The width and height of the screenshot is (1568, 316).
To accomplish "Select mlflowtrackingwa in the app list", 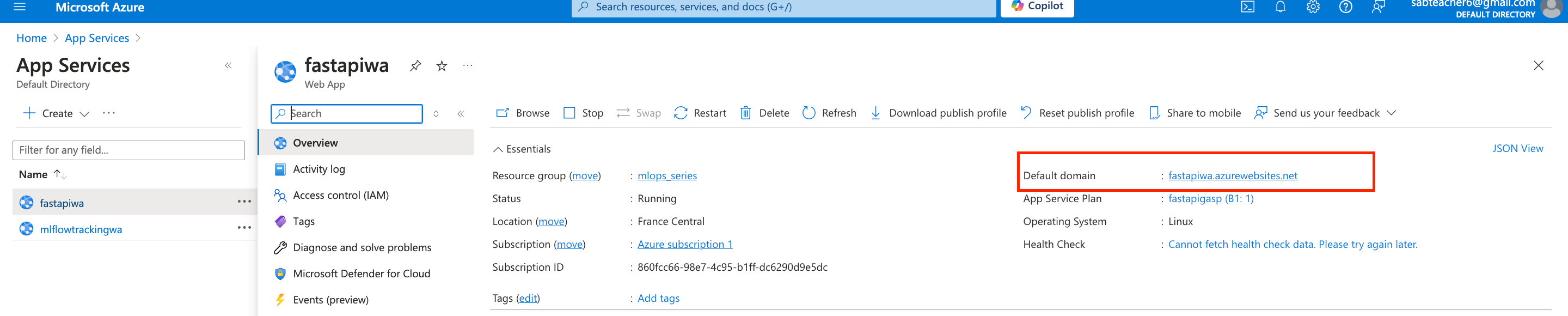I will (x=81, y=229).
